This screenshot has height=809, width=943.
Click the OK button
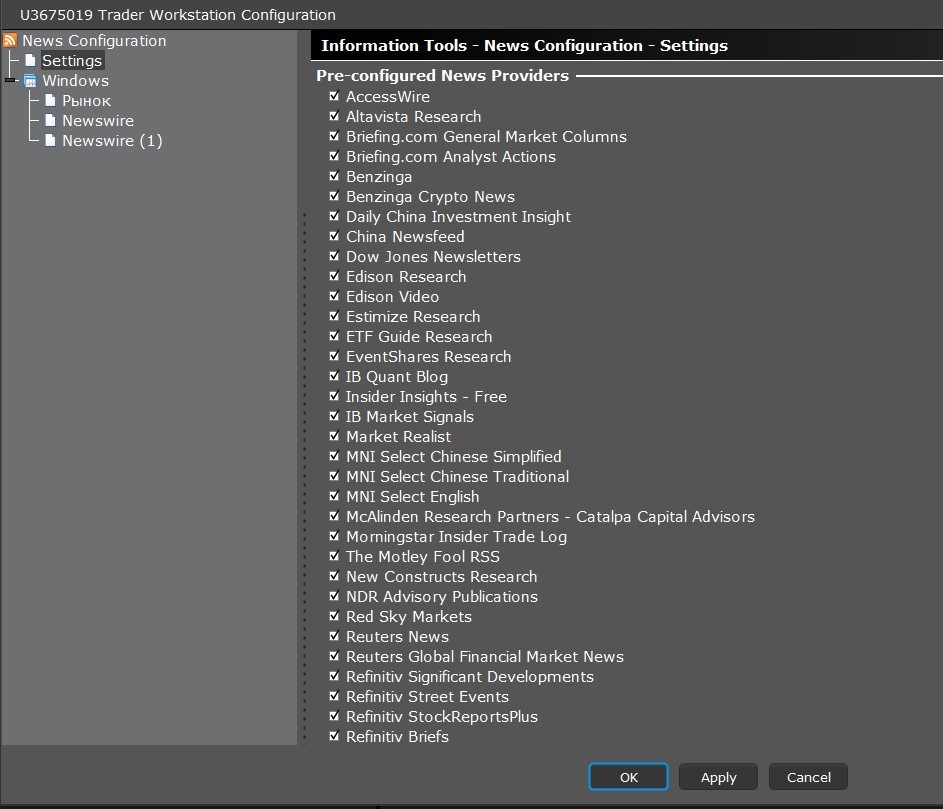click(628, 777)
